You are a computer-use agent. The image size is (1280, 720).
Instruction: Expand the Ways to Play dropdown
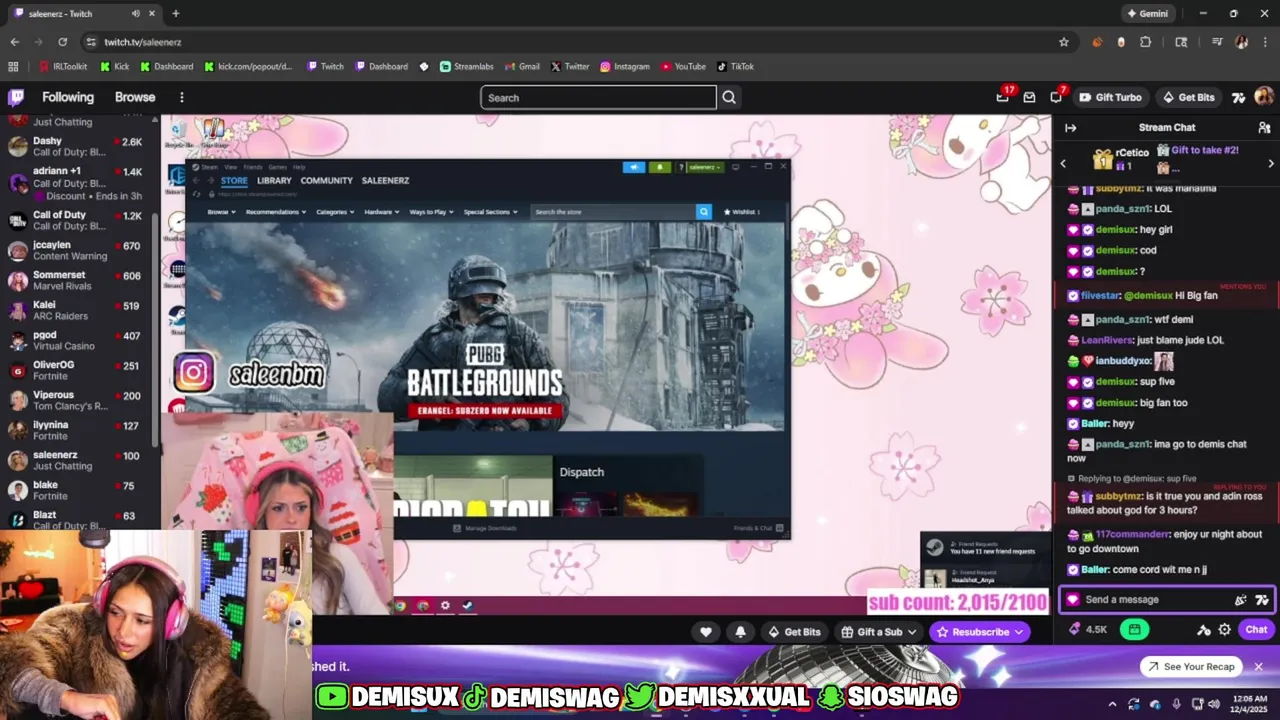(x=431, y=212)
